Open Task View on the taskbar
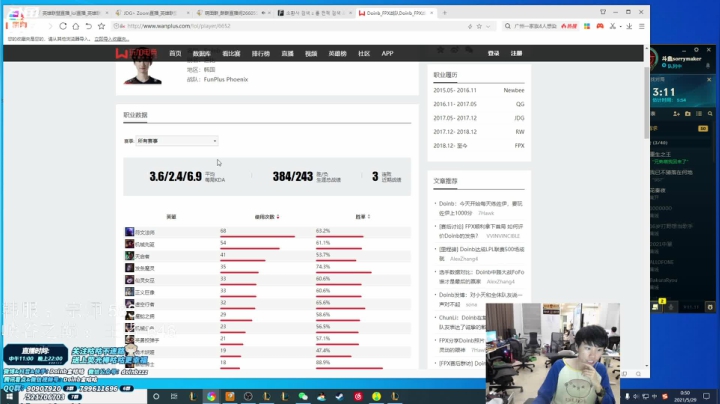 (174, 396)
